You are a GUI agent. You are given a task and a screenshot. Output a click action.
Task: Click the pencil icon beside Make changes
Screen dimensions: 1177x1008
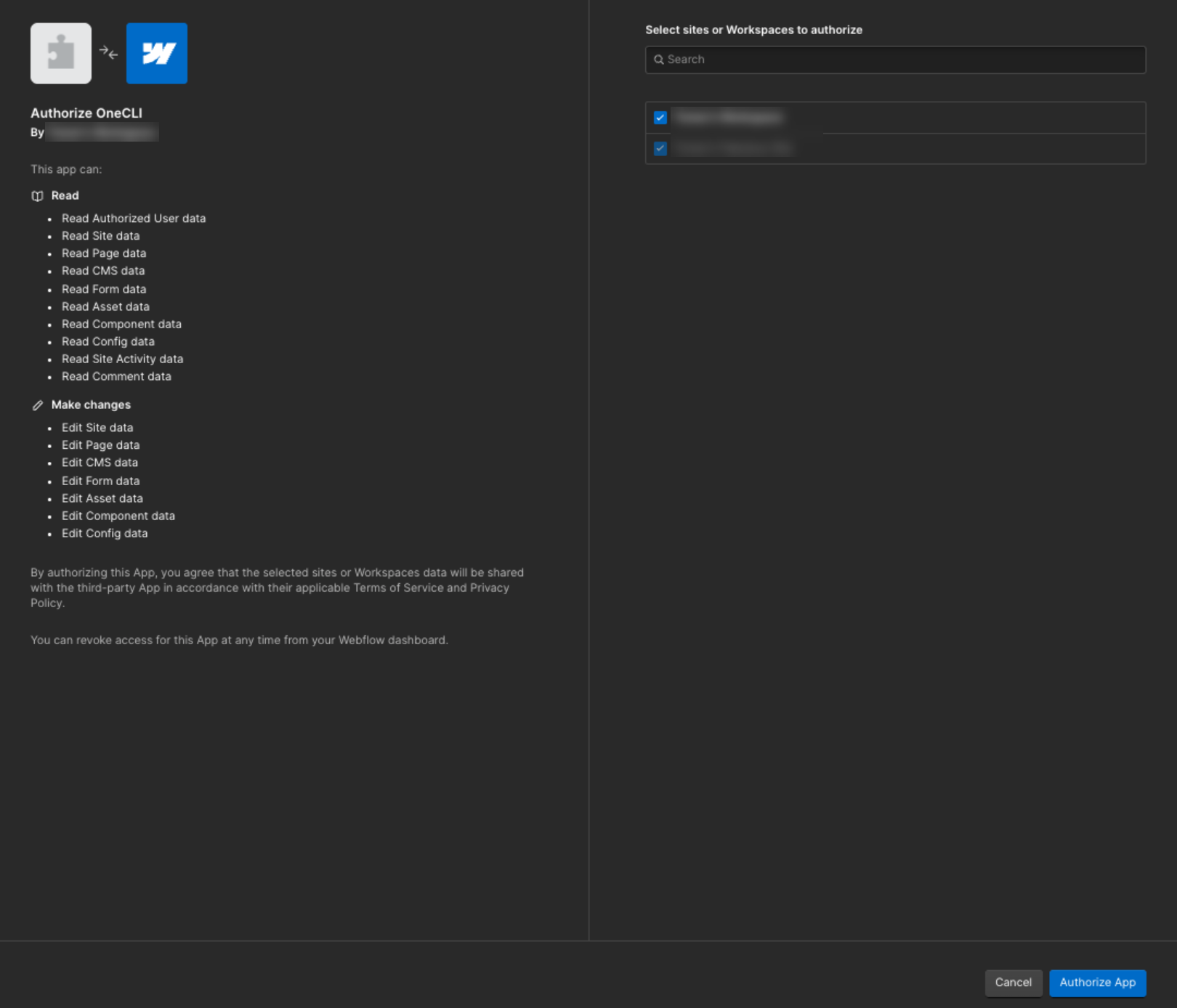tap(38, 405)
